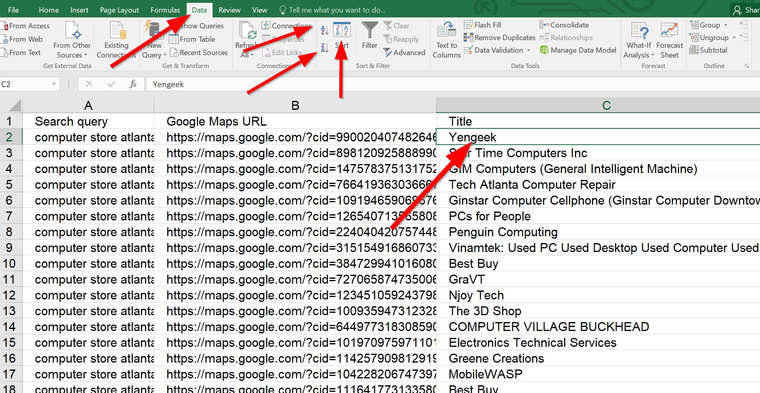This screenshot has height=393, width=760.
Task: Click the Sort A to Z icon
Action: (324, 30)
